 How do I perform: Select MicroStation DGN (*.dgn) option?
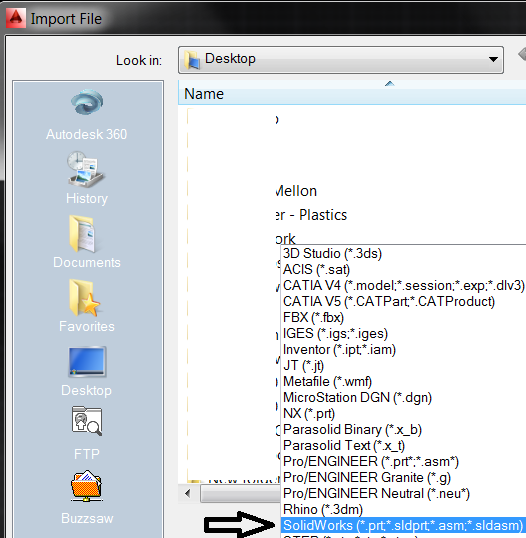coord(404,398)
